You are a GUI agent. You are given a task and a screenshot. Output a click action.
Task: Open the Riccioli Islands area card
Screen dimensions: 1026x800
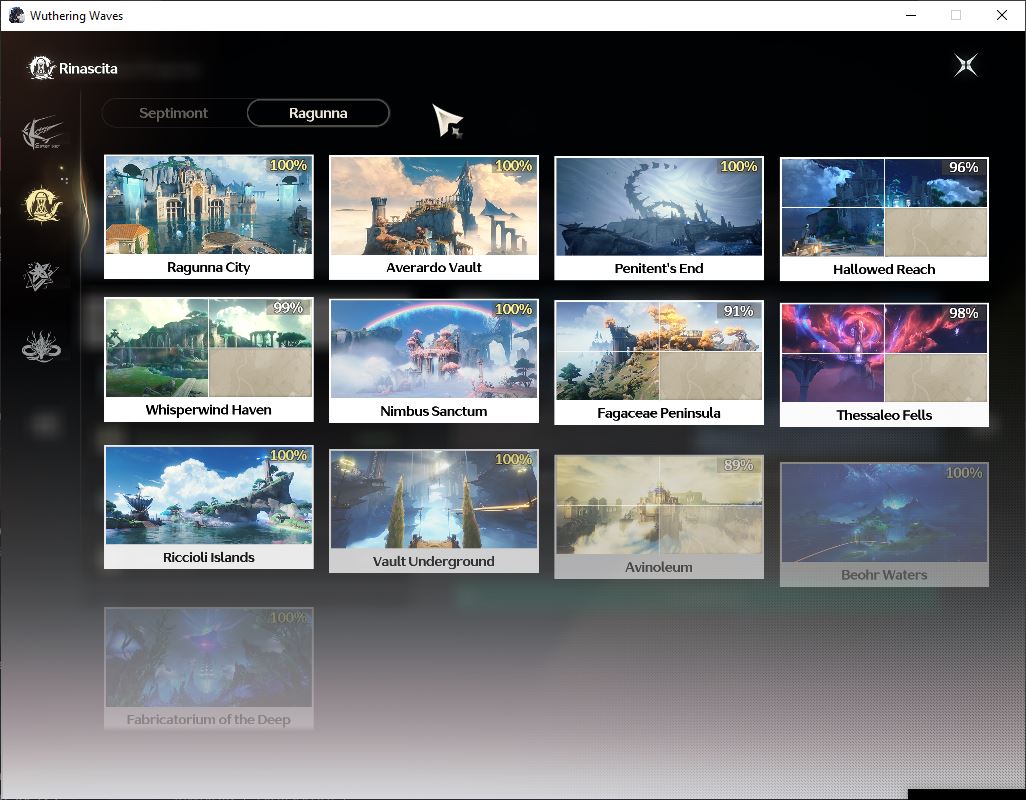point(209,507)
